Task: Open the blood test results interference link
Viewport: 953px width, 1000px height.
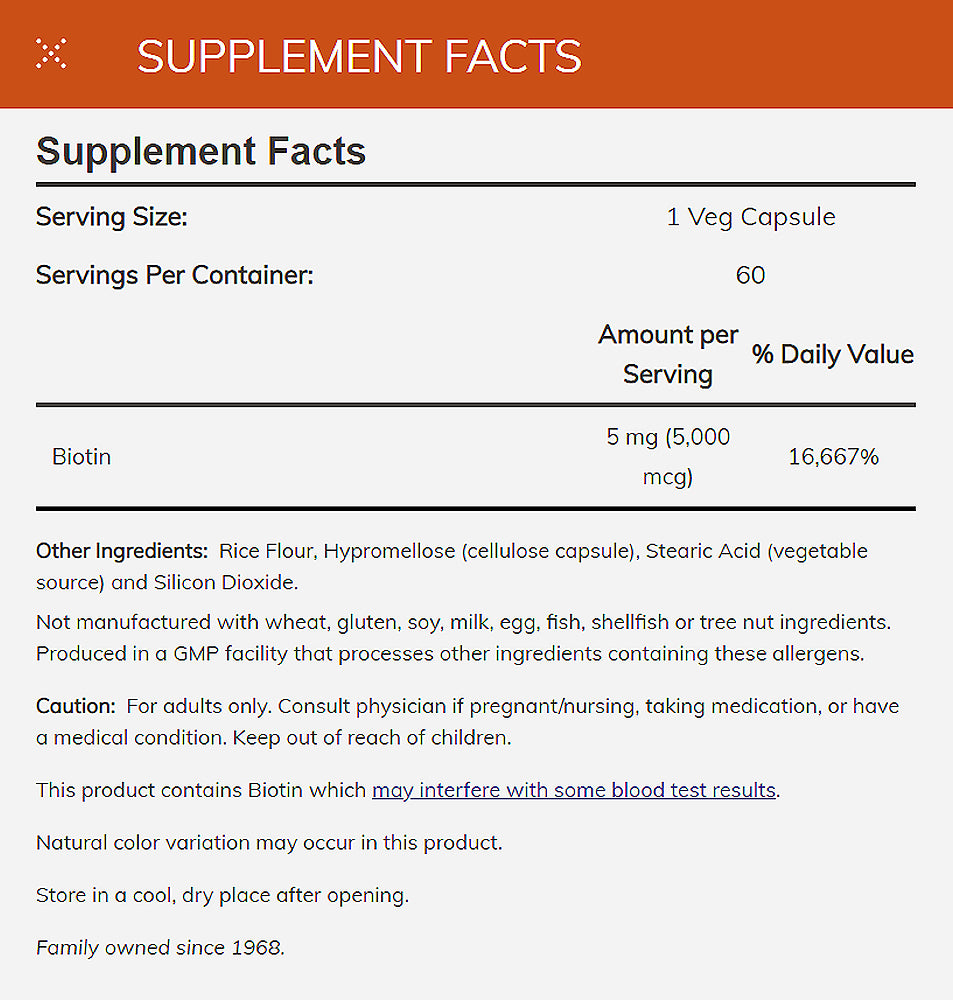Action: click(x=574, y=790)
